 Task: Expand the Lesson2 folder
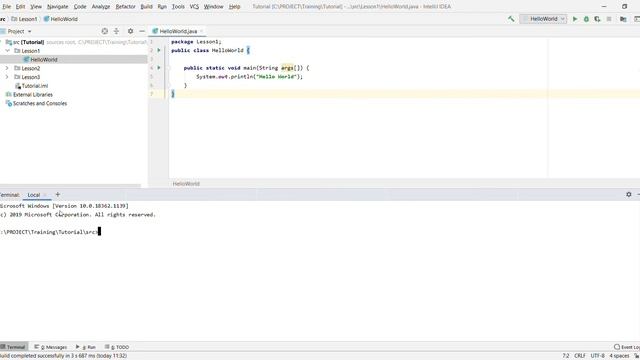coord(7,68)
